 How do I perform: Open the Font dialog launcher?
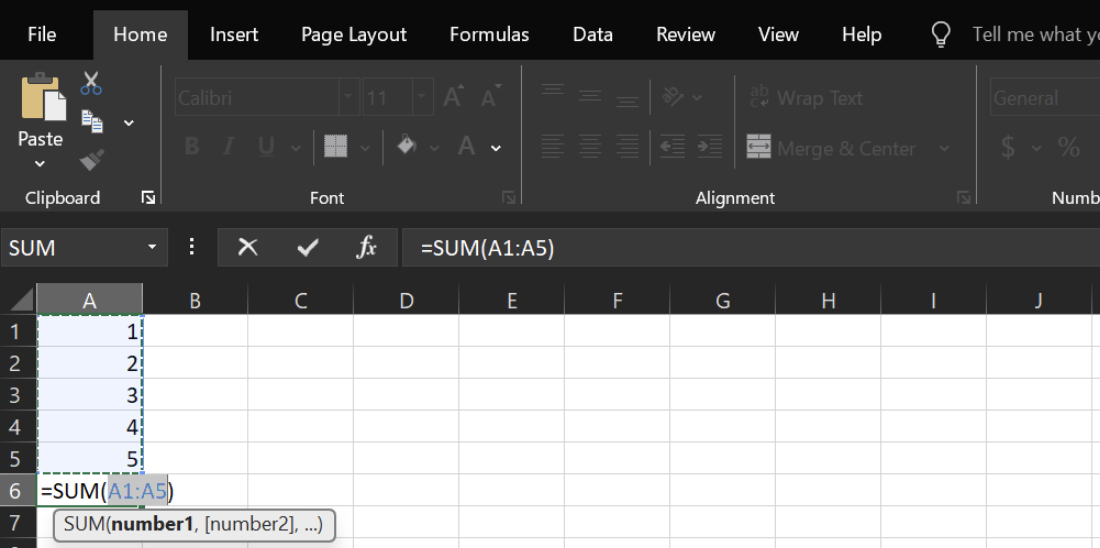(509, 198)
